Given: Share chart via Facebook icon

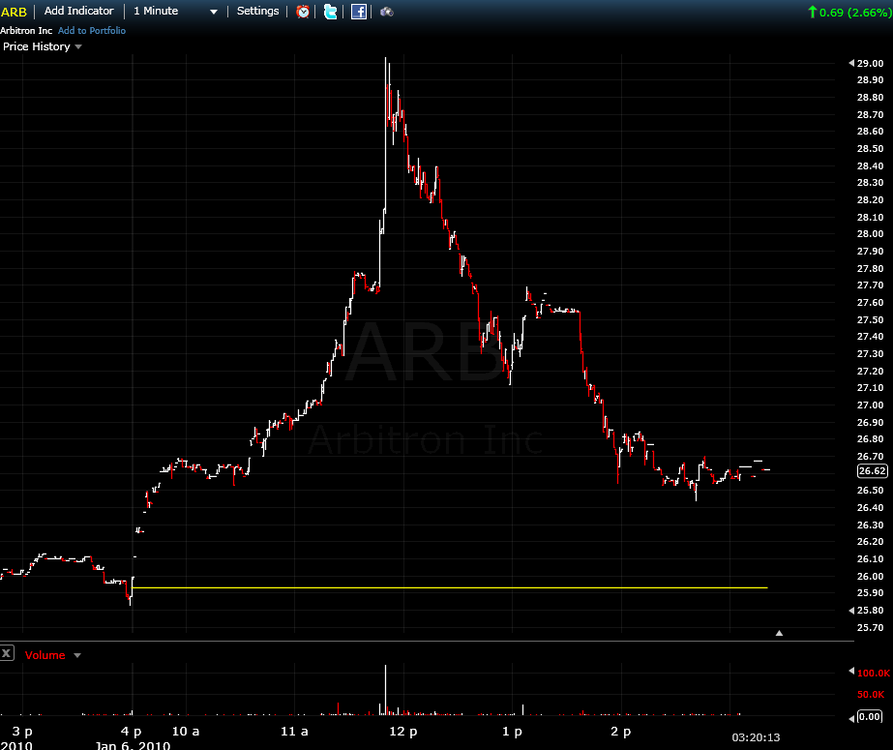Looking at the screenshot, I should click(359, 11).
